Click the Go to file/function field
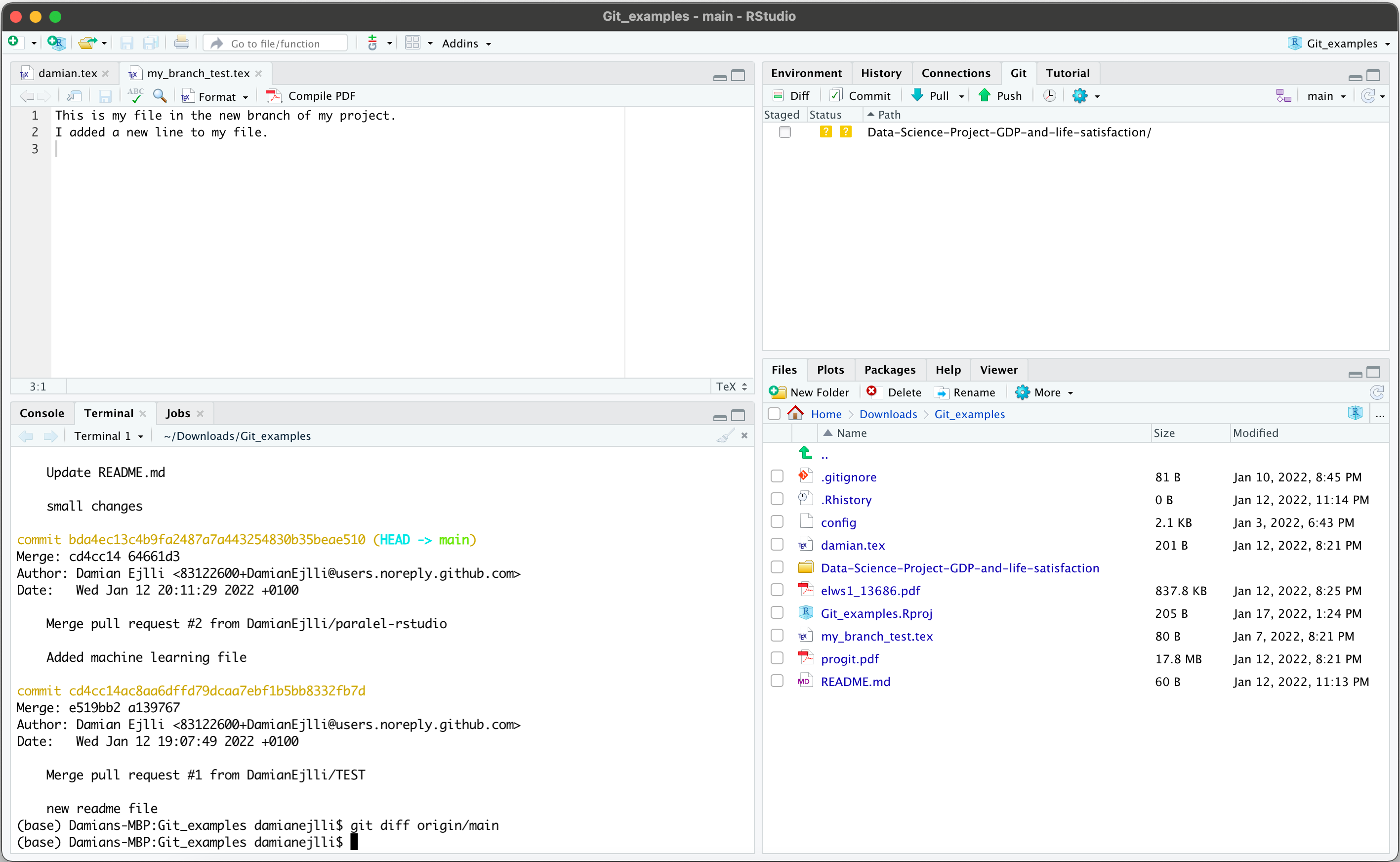 click(275, 43)
